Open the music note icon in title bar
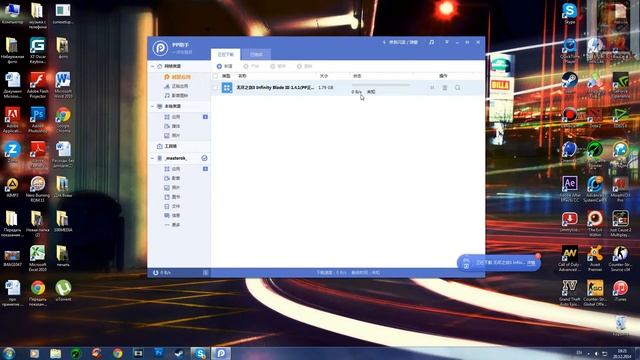 click(431, 42)
